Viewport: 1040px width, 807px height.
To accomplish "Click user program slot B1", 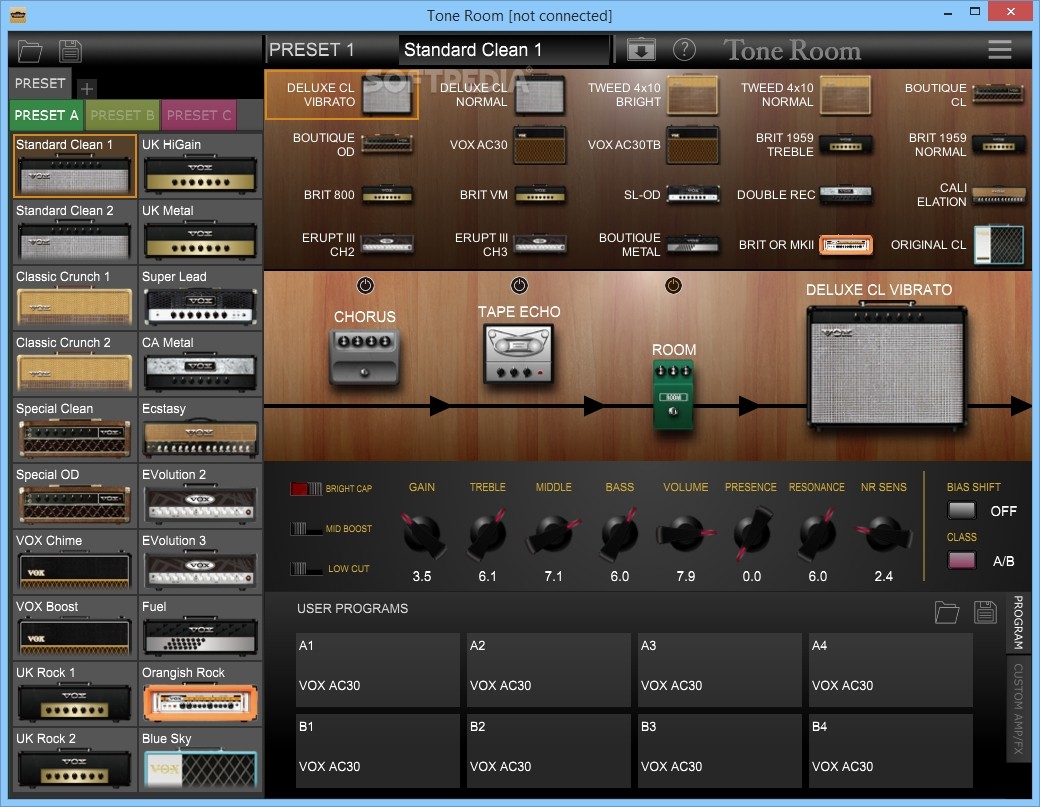I will click(377, 751).
